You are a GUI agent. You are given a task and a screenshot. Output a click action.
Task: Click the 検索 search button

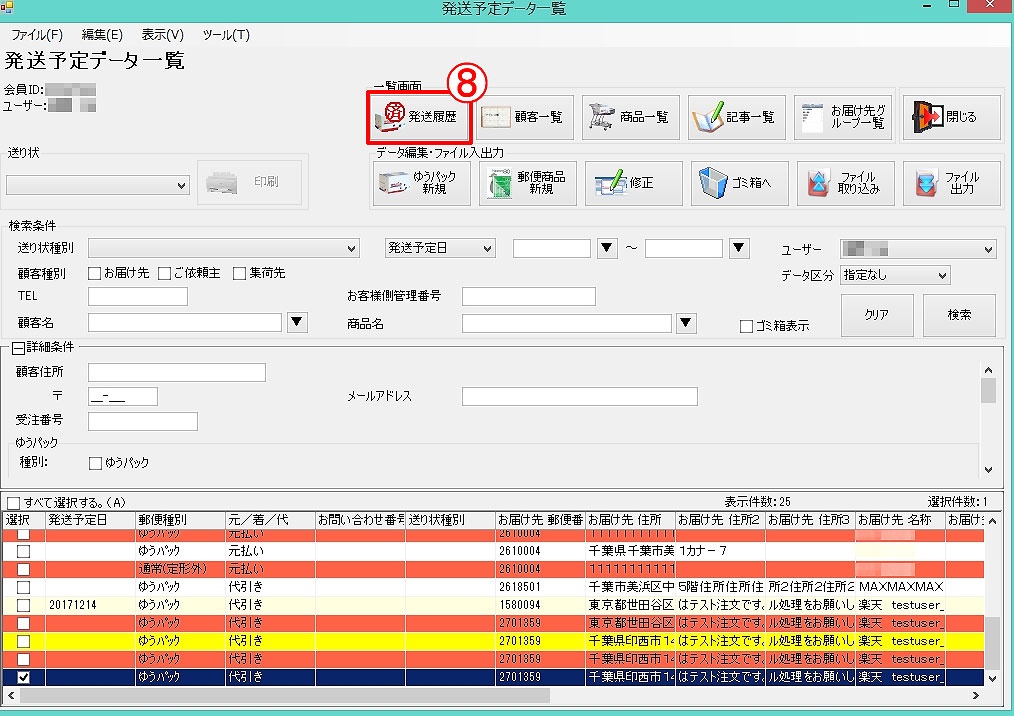(x=958, y=315)
